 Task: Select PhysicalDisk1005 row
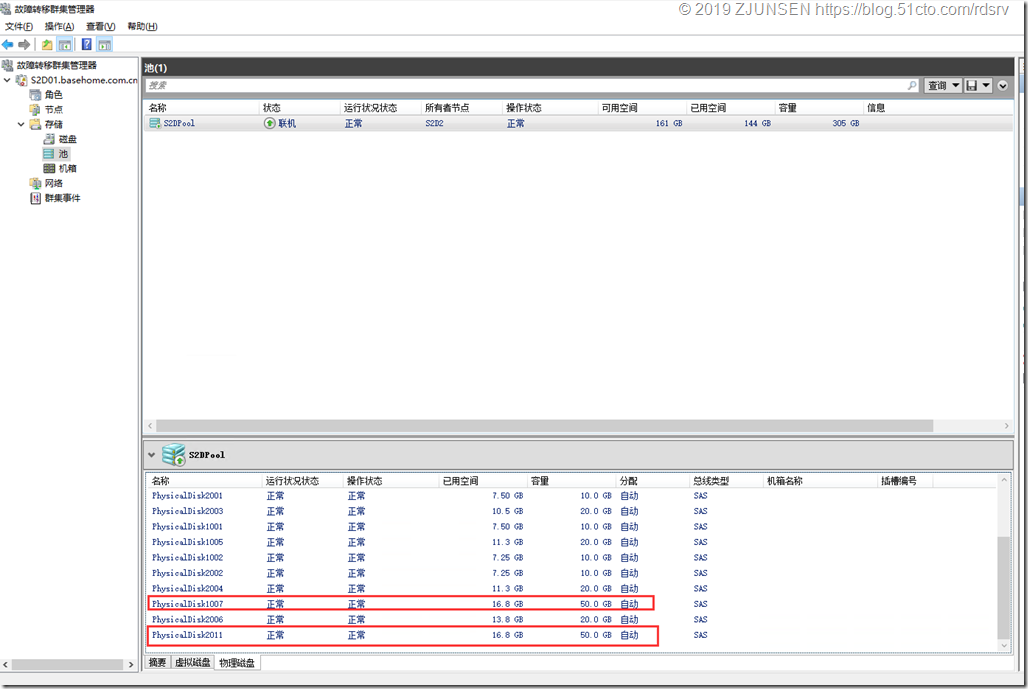coord(570,542)
